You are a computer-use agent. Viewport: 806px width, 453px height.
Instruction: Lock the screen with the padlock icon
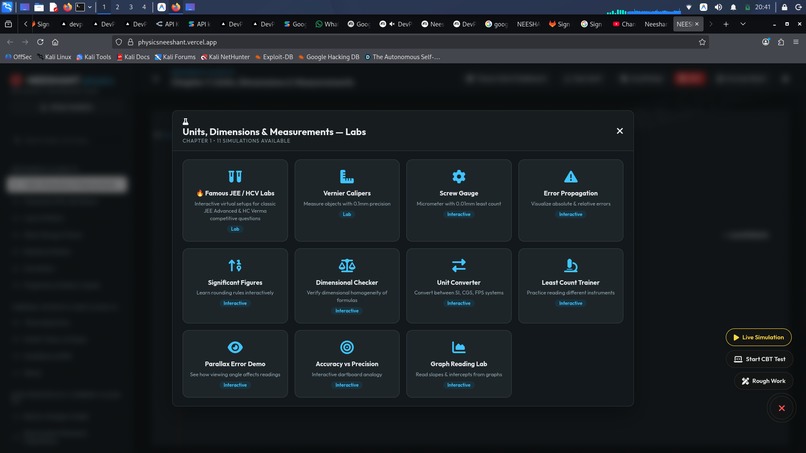click(784, 7)
